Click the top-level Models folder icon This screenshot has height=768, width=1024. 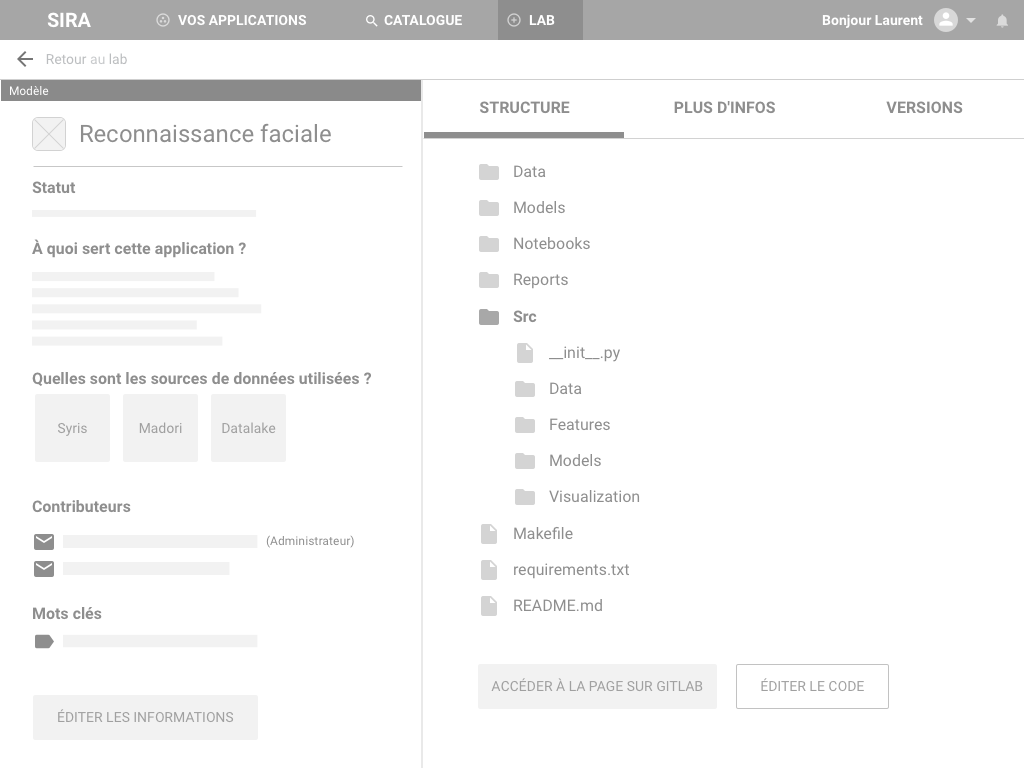click(x=488, y=208)
